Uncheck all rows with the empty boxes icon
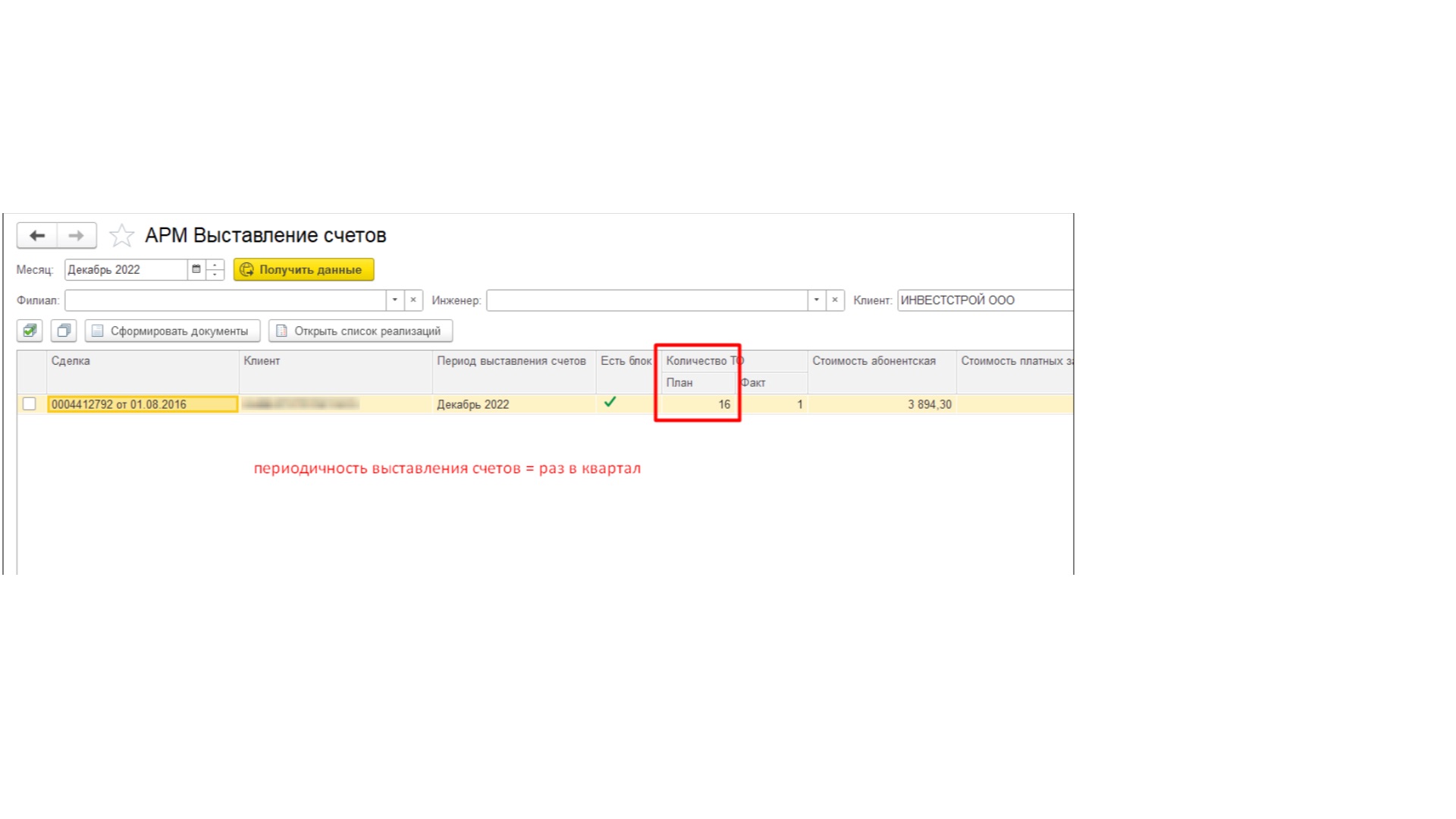1456x819 pixels. click(64, 331)
